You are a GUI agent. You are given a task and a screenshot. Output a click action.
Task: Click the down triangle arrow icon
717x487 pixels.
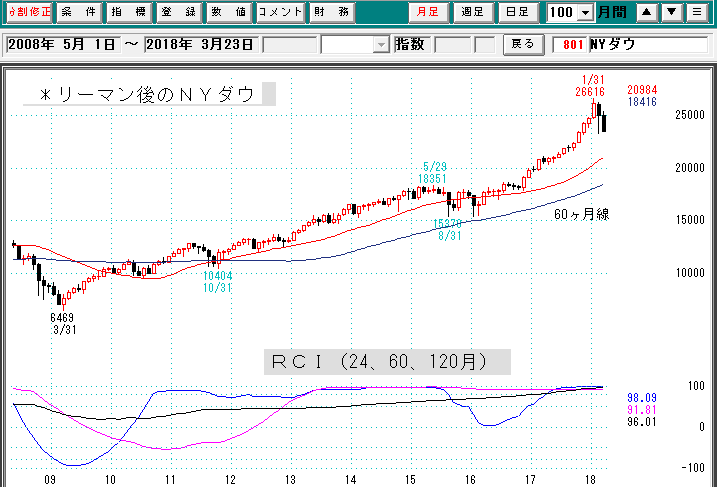coord(671,13)
